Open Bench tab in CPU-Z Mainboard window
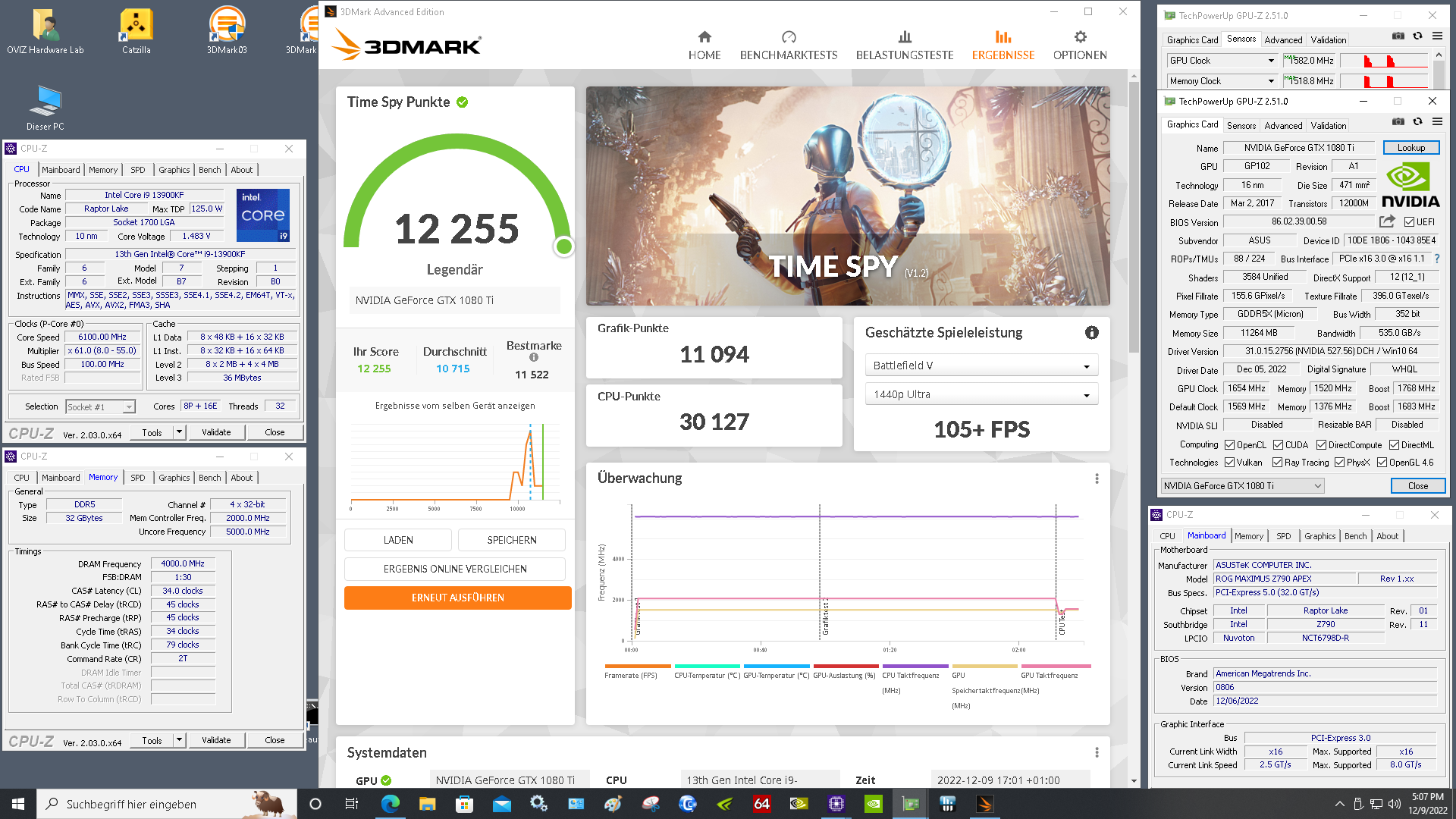Screen dimensions: 1456x819 point(1355,536)
